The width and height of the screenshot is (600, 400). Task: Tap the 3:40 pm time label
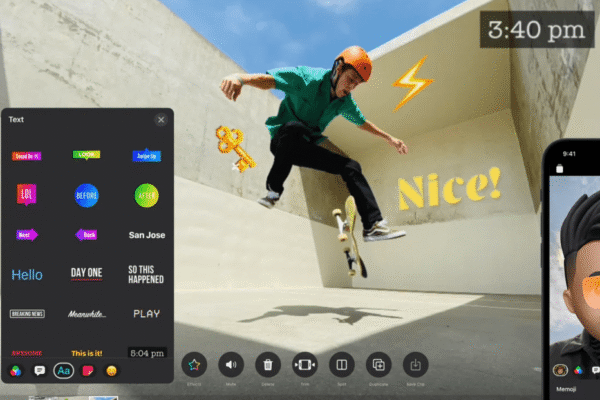click(x=535, y=29)
